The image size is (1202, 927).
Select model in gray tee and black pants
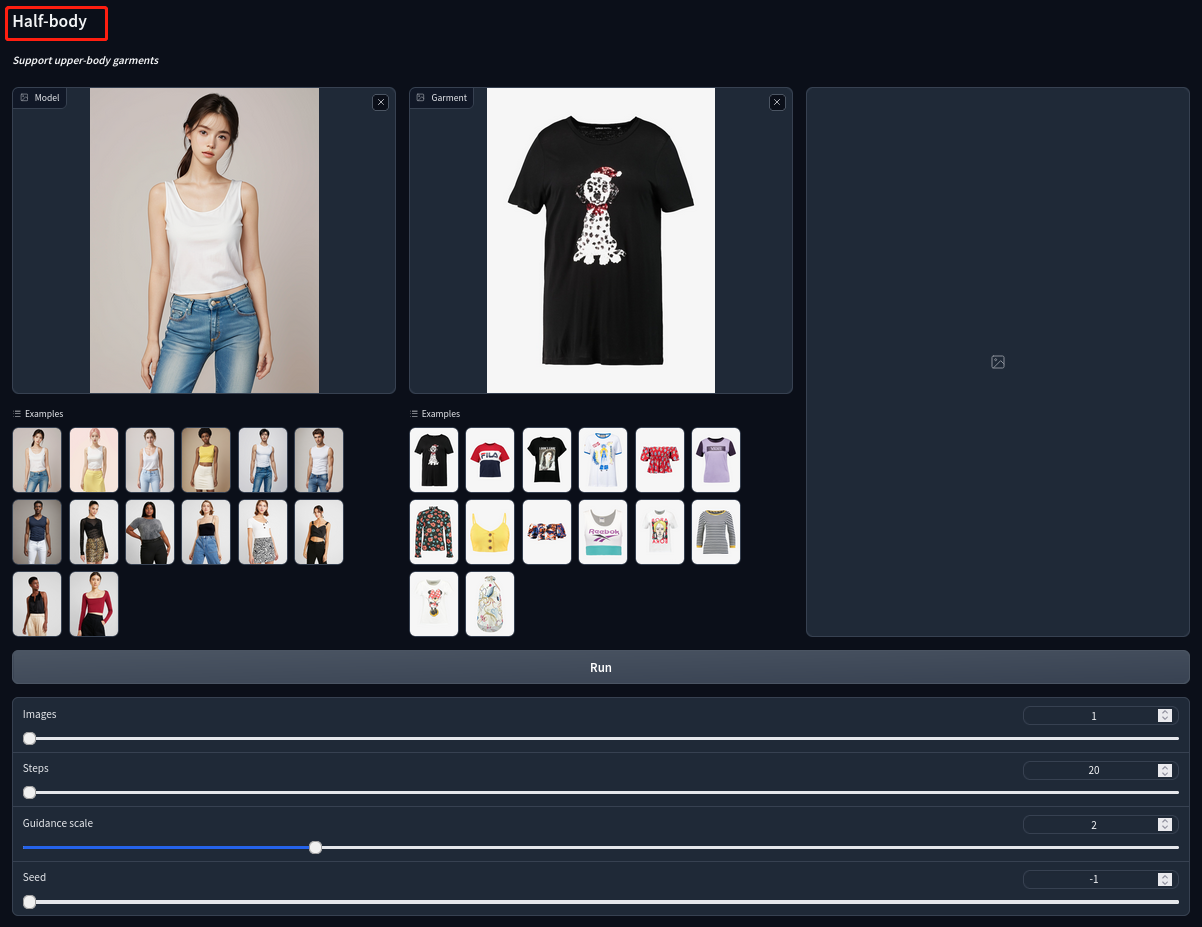[x=150, y=532]
